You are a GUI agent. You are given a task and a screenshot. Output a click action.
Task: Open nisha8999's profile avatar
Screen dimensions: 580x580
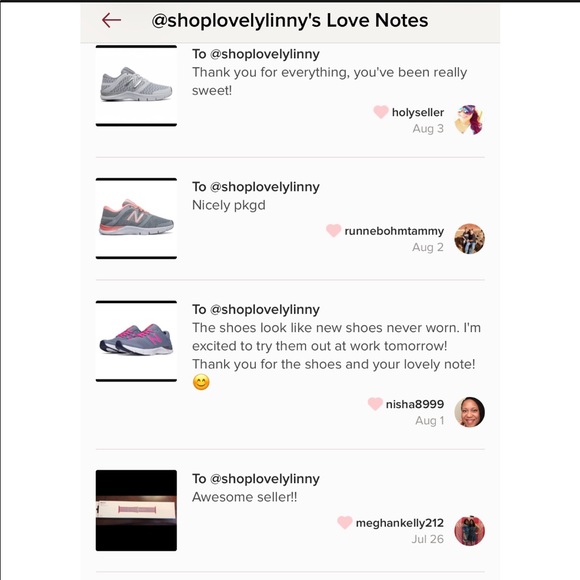click(469, 412)
